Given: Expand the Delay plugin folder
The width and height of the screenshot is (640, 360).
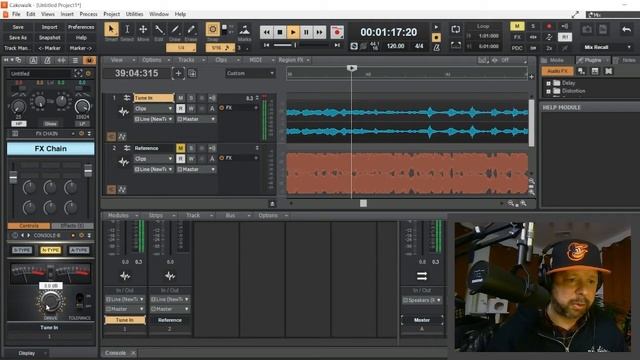Looking at the screenshot, I should (x=549, y=83).
